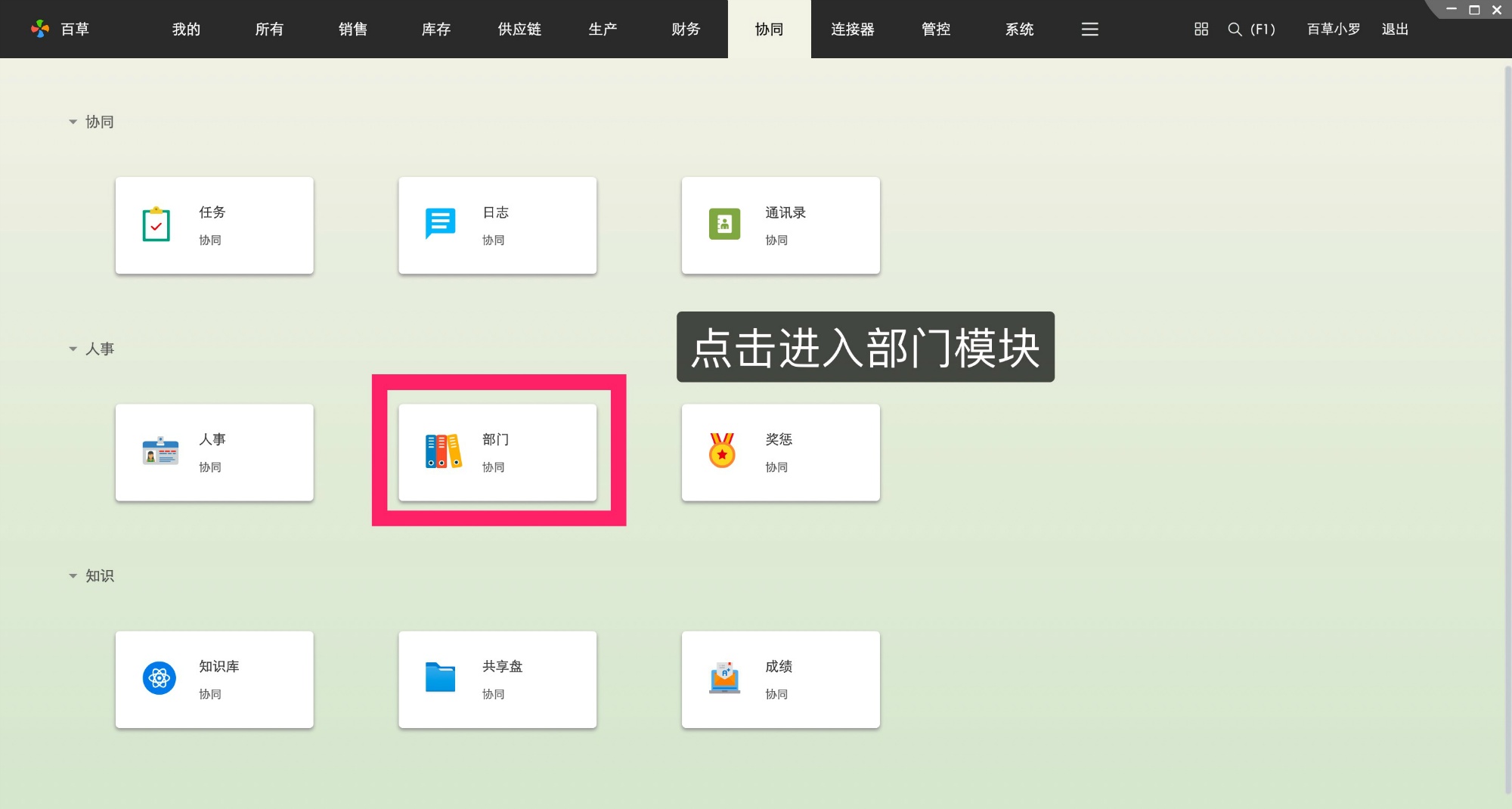Open the hamburger menu in top bar

(1089, 29)
